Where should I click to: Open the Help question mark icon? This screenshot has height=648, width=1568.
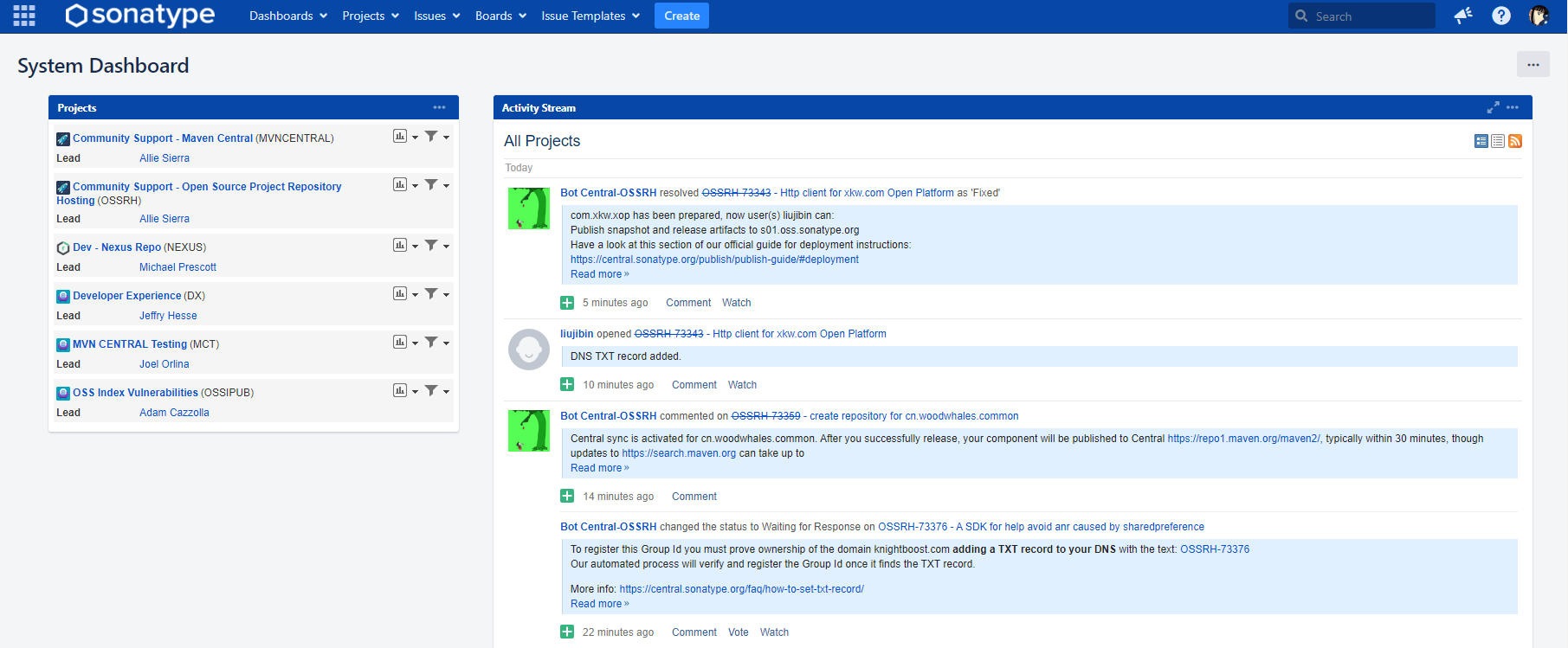pyautogui.click(x=1501, y=16)
